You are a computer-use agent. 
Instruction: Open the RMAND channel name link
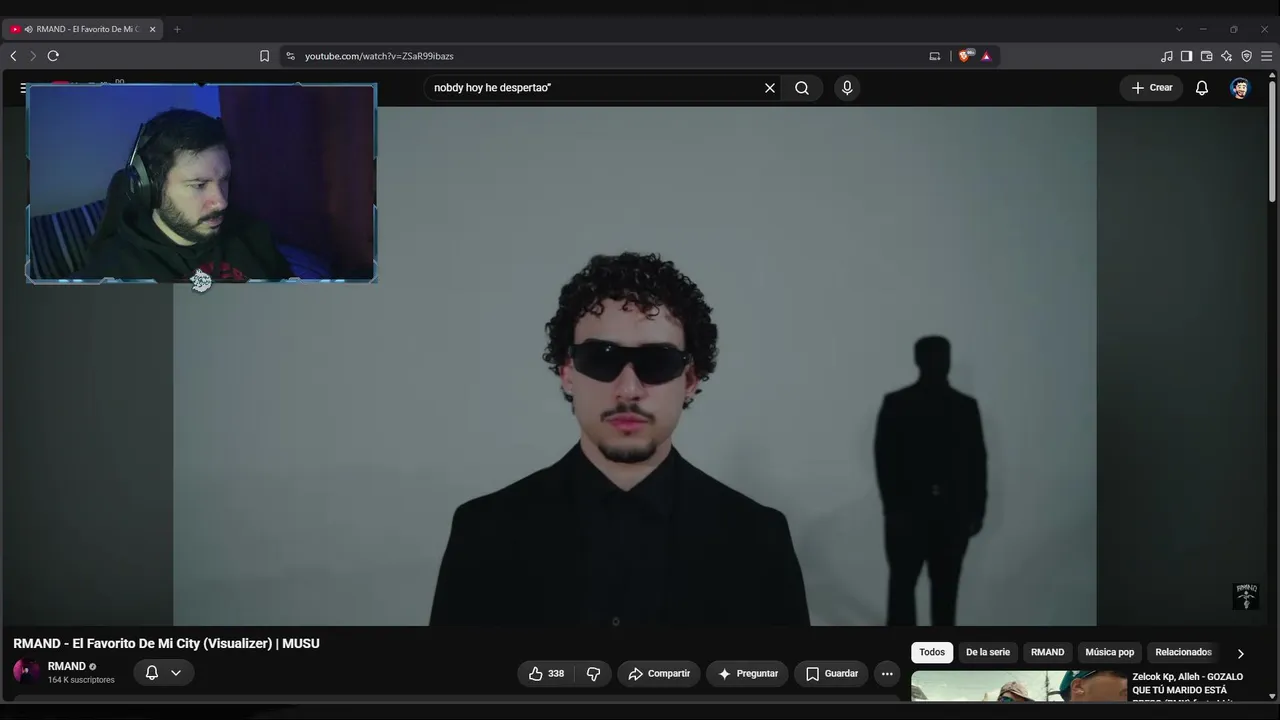[66, 666]
